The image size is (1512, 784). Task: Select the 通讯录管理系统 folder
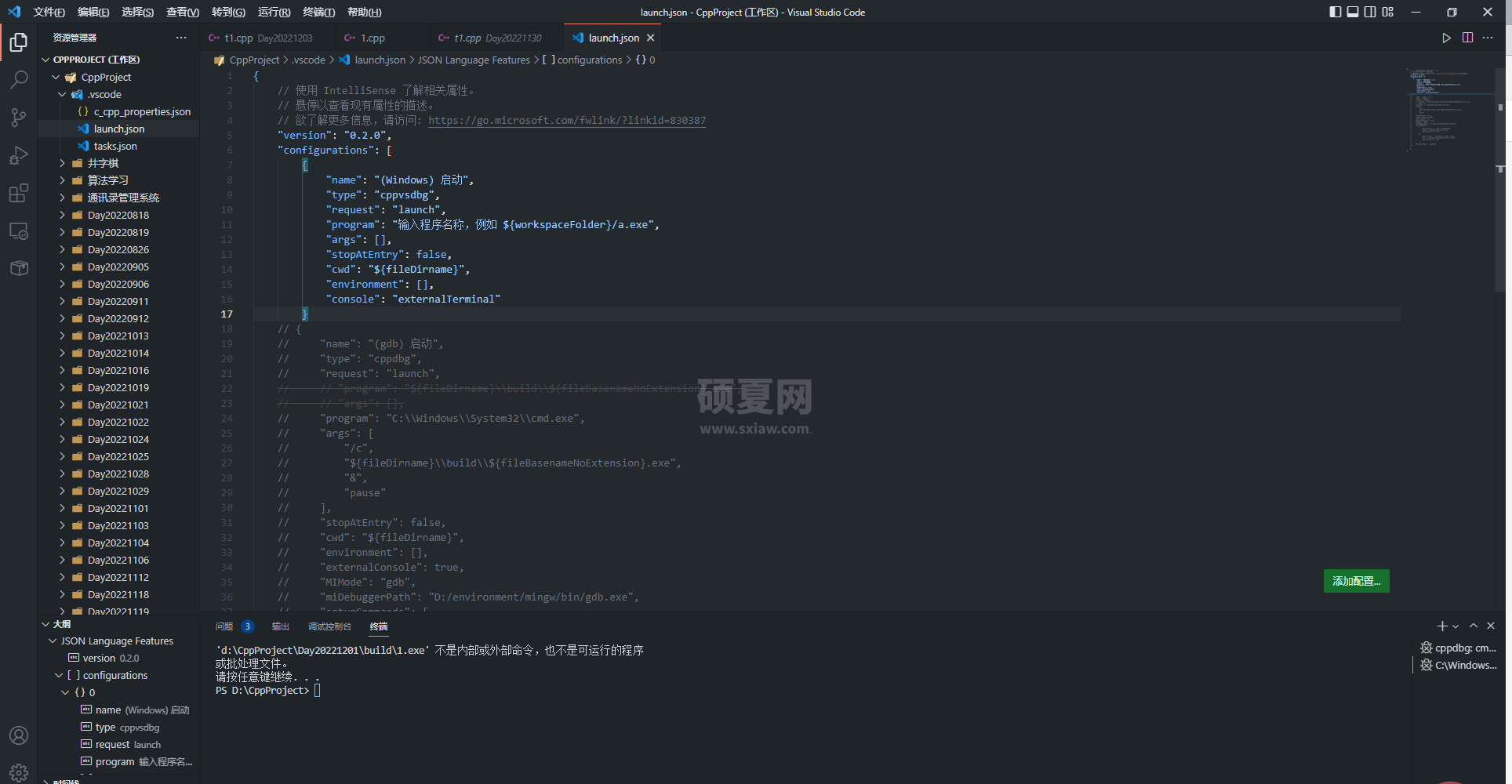click(123, 198)
